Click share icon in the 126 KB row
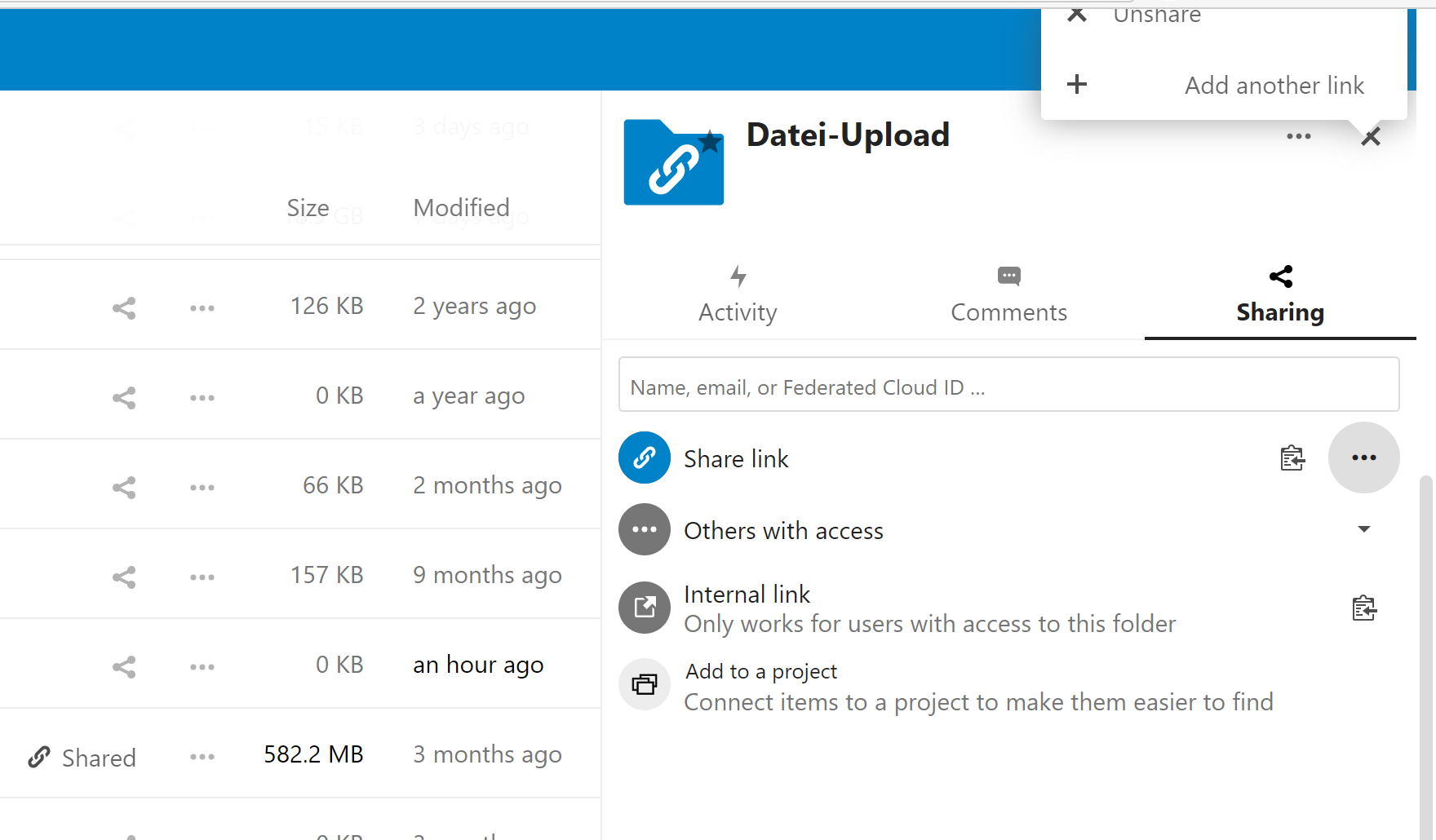 [124, 307]
